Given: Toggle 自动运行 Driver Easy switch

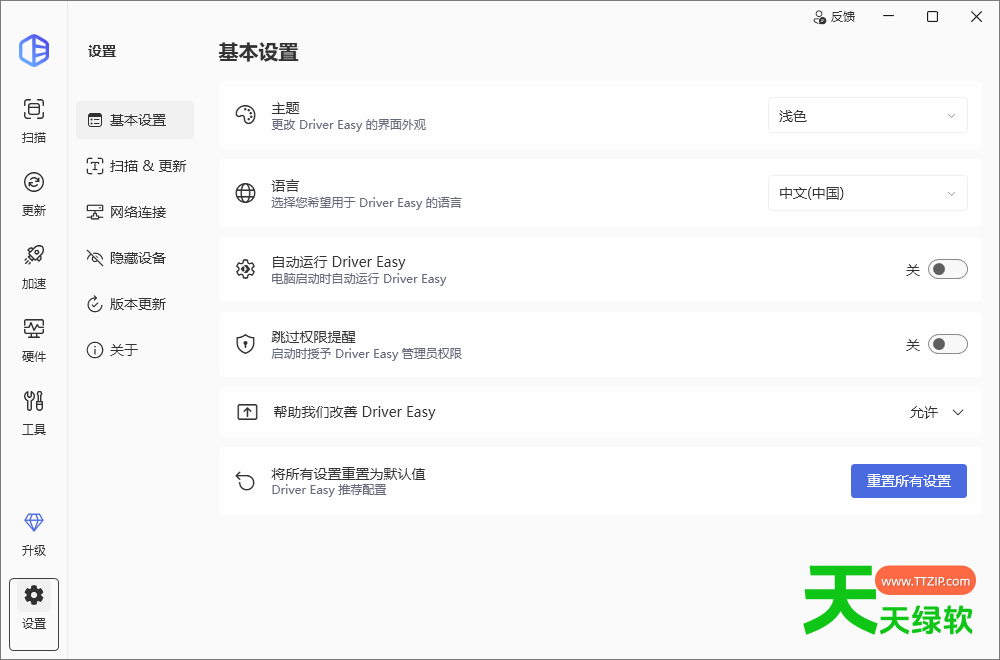Looking at the screenshot, I should point(947,269).
